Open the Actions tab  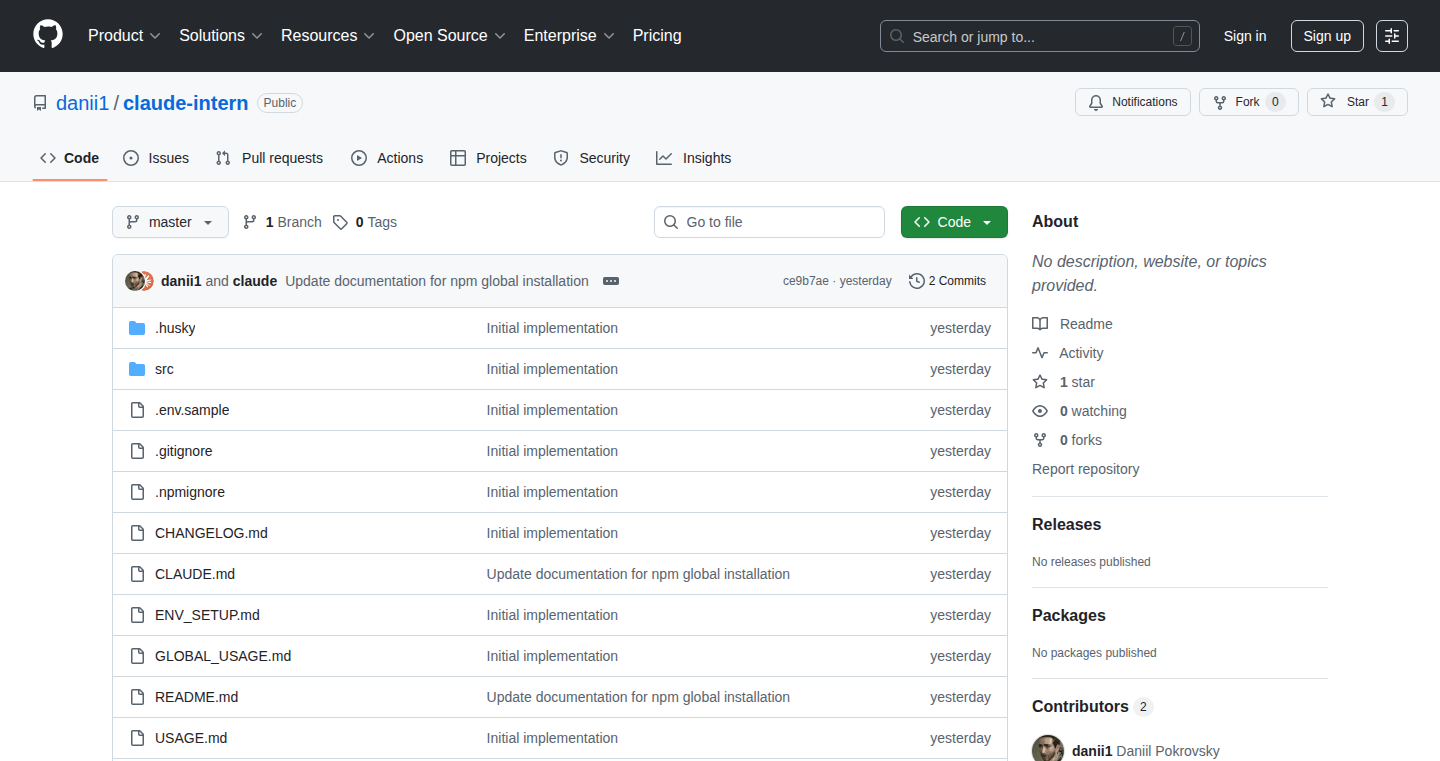387,158
